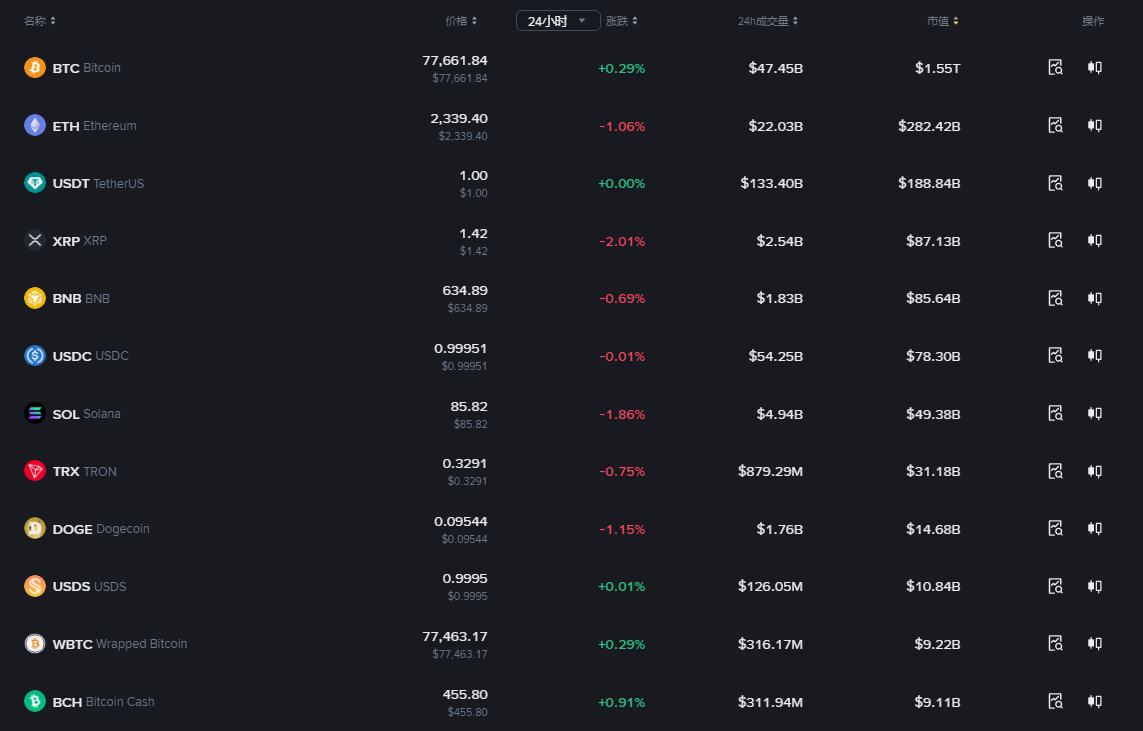
Task: Click the Dogecoin coin logo
Action: 34,528
